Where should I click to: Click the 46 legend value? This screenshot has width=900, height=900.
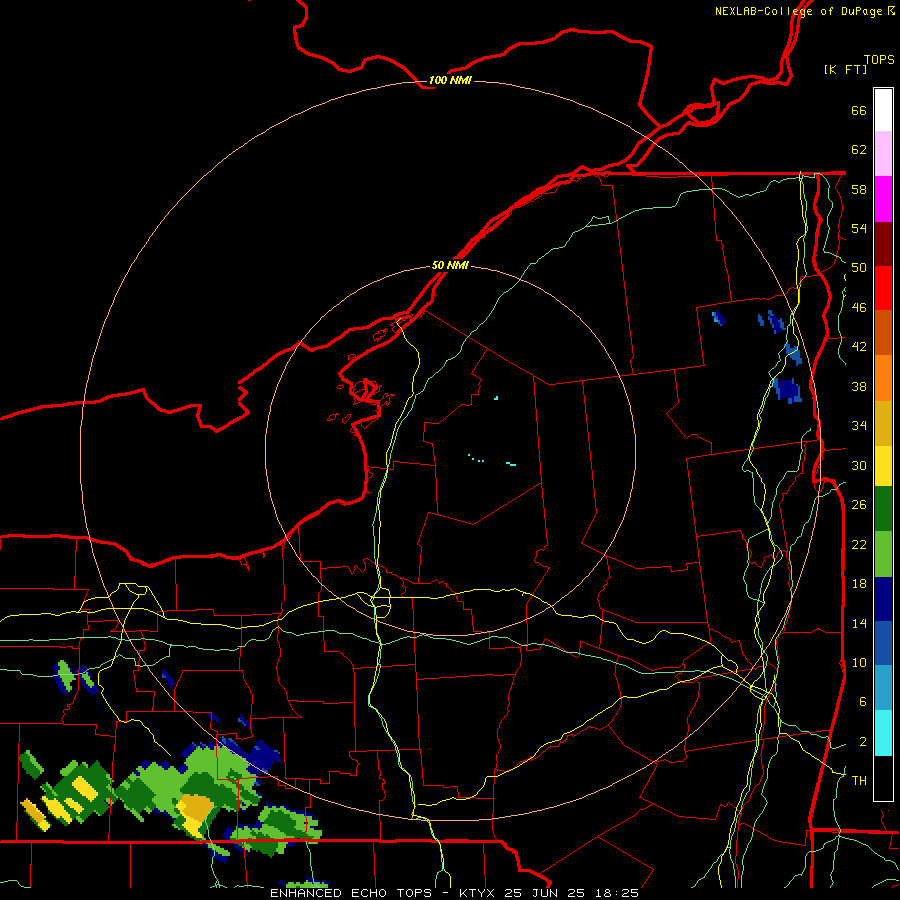(859, 308)
